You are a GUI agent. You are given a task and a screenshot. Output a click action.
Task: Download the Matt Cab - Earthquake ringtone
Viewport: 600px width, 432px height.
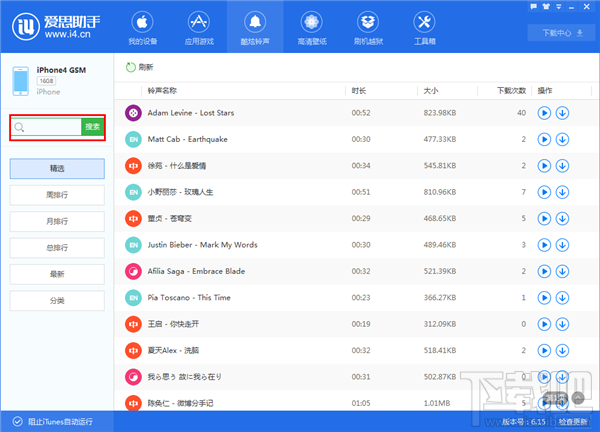click(x=562, y=139)
